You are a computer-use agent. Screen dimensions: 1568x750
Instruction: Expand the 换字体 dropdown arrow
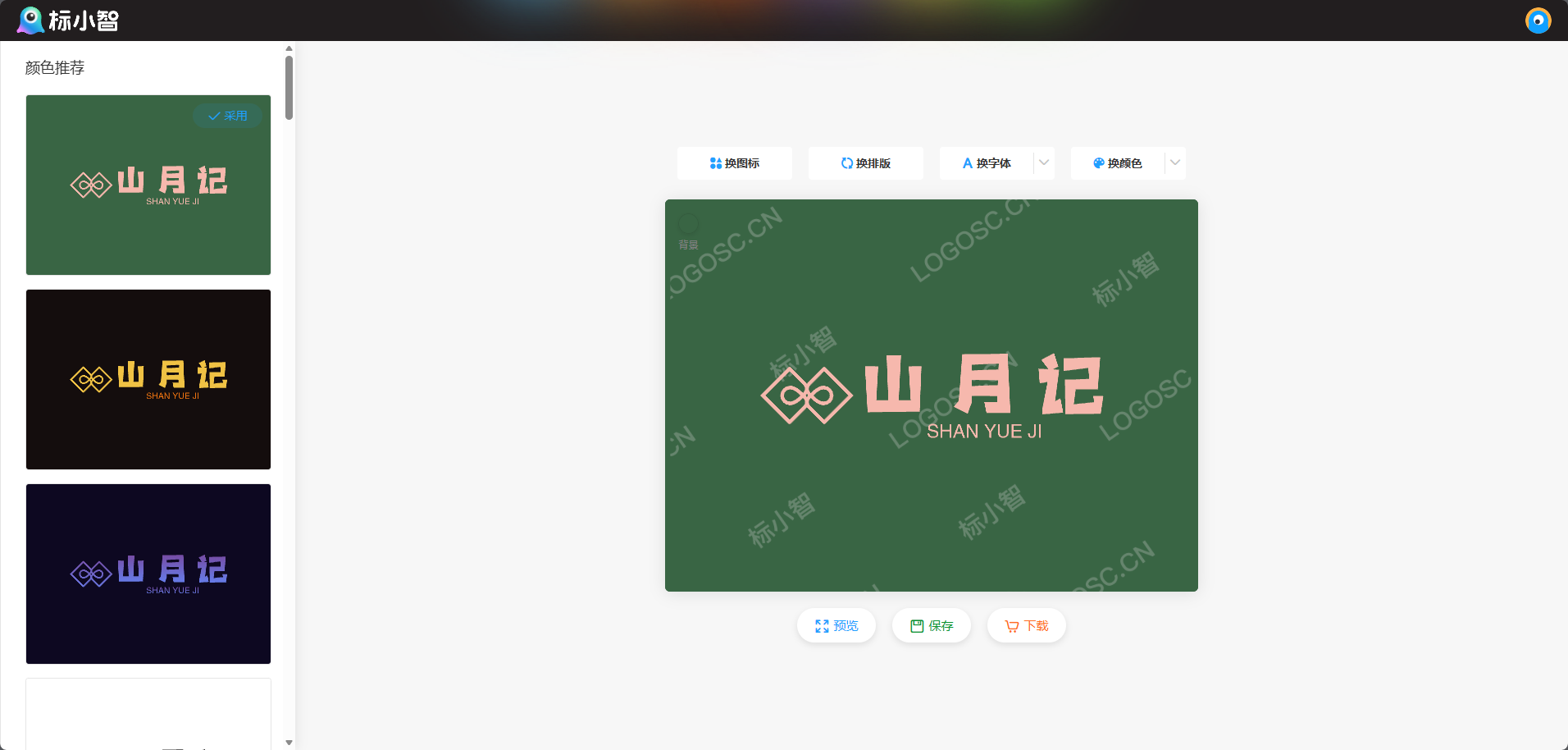coord(1044,163)
